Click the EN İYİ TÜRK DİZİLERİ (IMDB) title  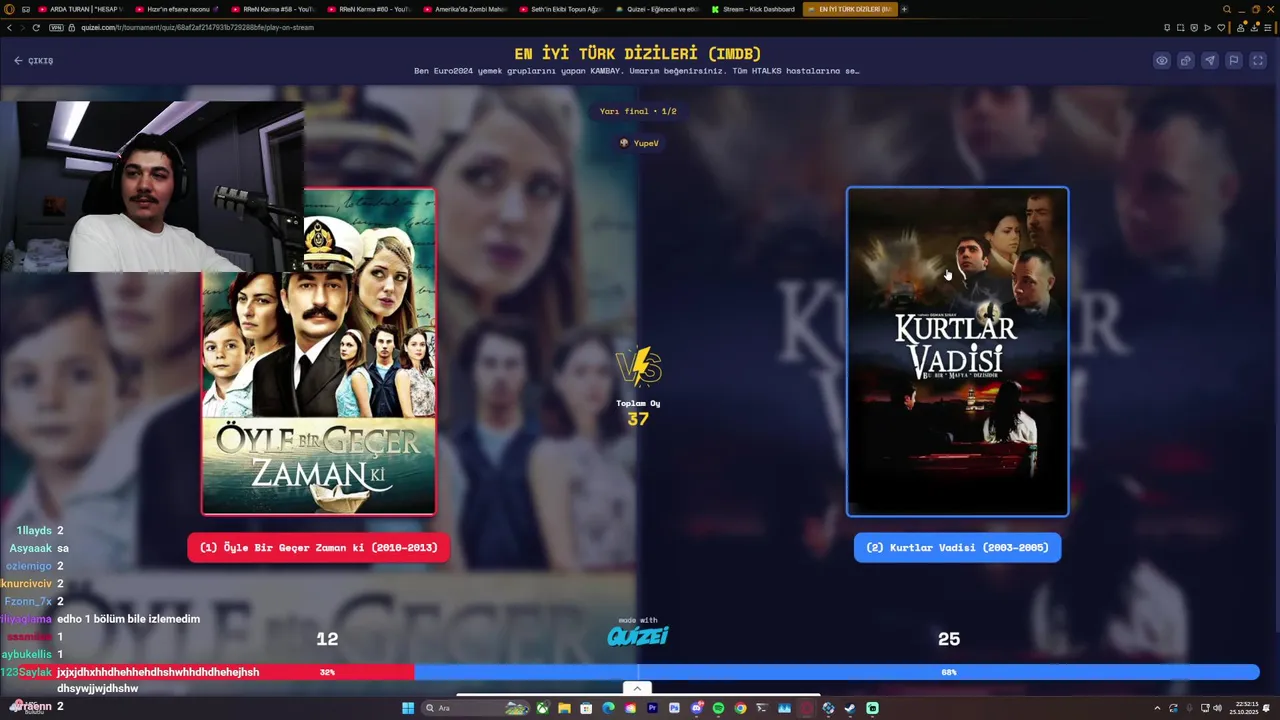638,53
